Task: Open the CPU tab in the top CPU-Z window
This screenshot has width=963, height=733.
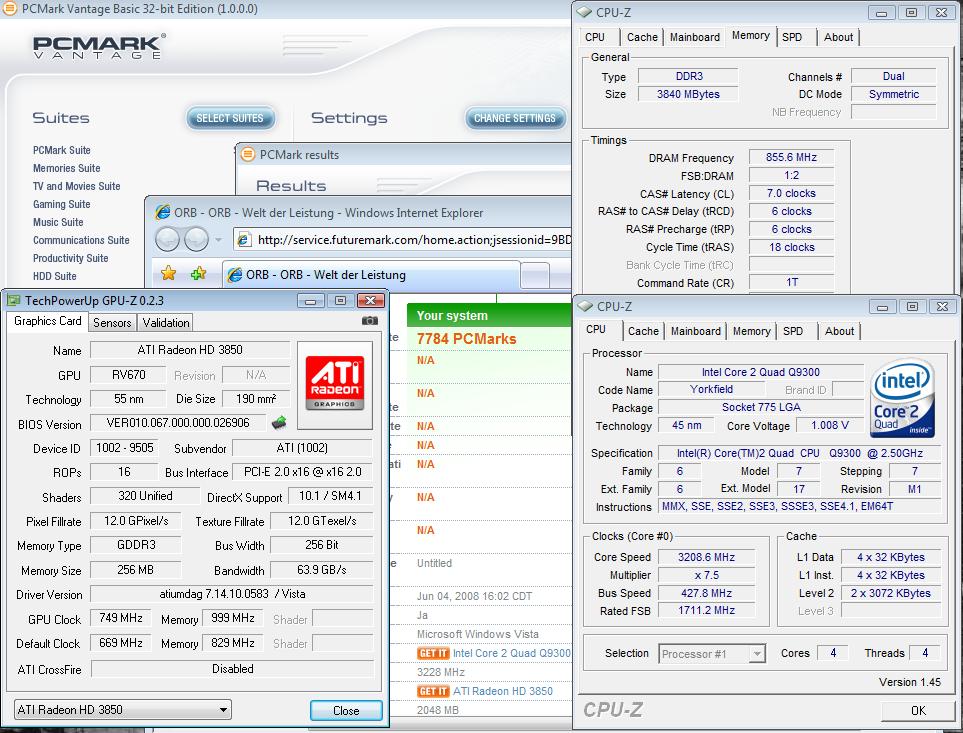Action: point(595,37)
